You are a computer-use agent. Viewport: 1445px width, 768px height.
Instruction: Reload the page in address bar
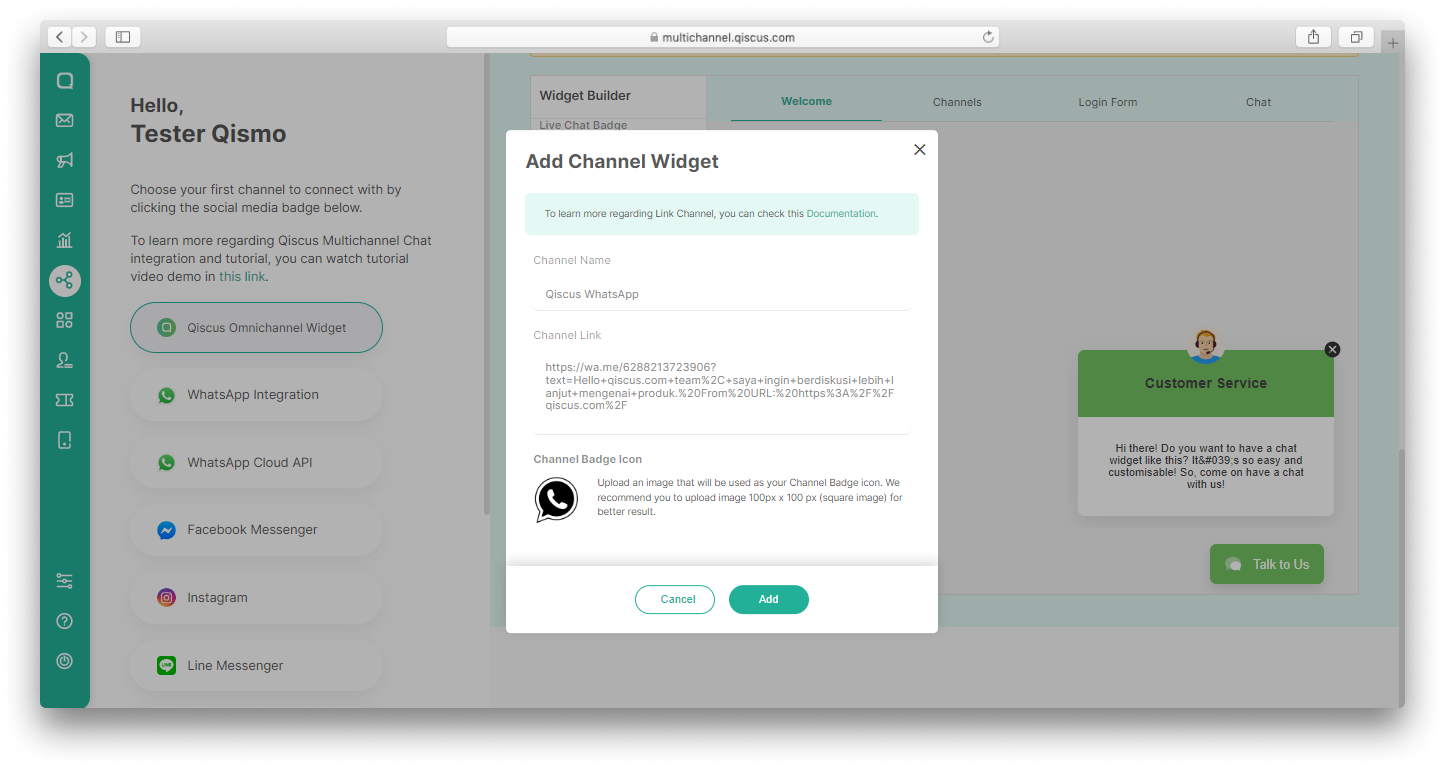coord(988,37)
